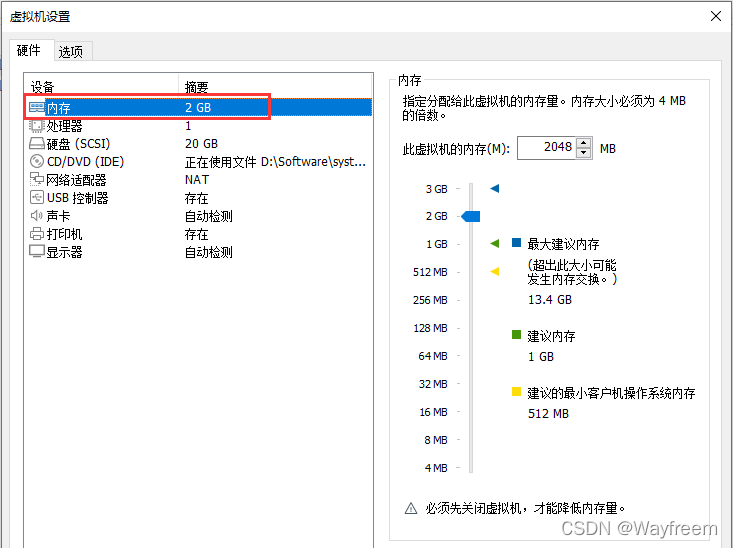The image size is (733, 548).
Task: Click the green 建议内存 legend square
Action: coord(517,334)
